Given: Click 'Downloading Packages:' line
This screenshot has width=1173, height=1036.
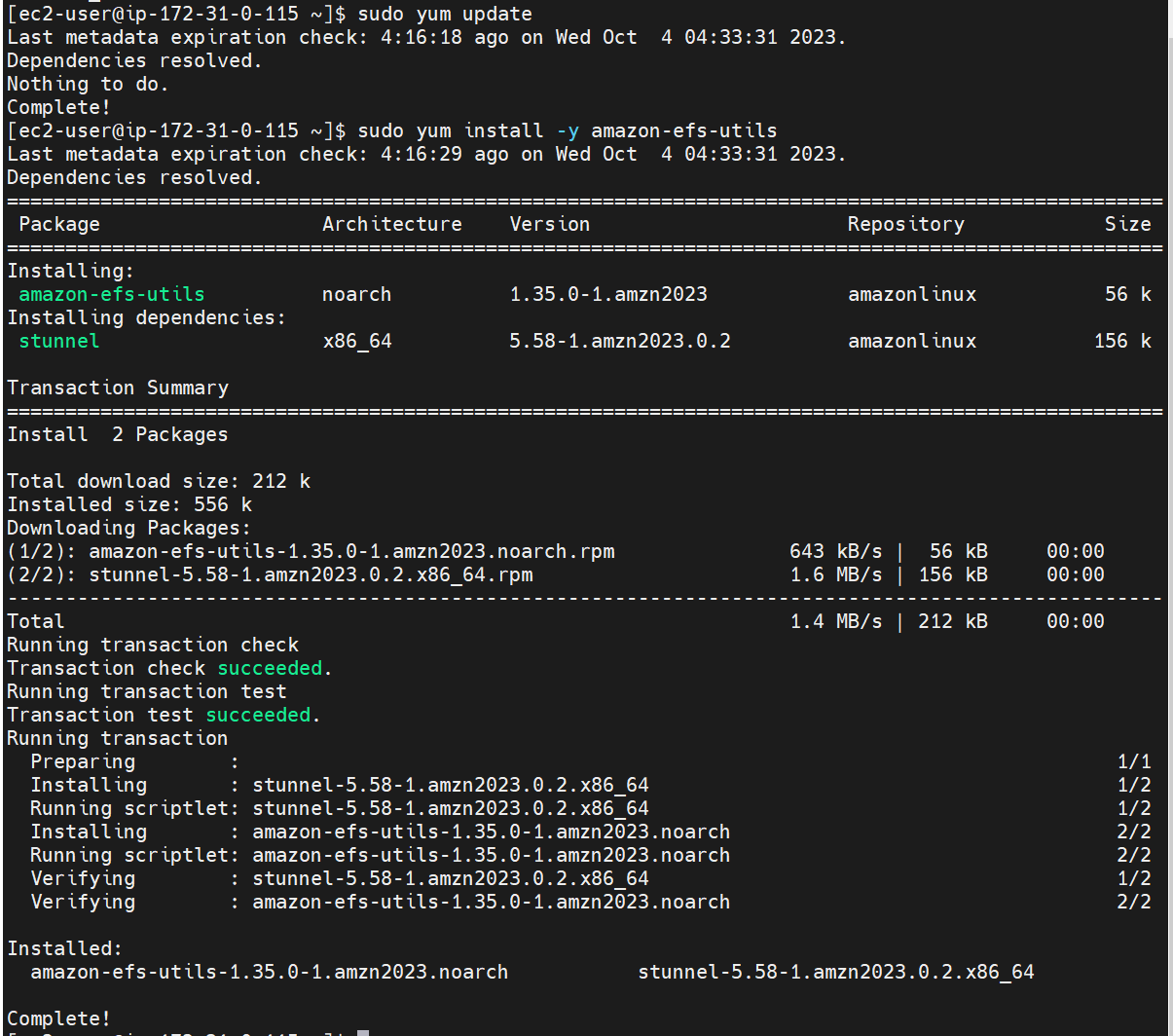Looking at the screenshot, I should pyautogui.click(x=128, y=529).
